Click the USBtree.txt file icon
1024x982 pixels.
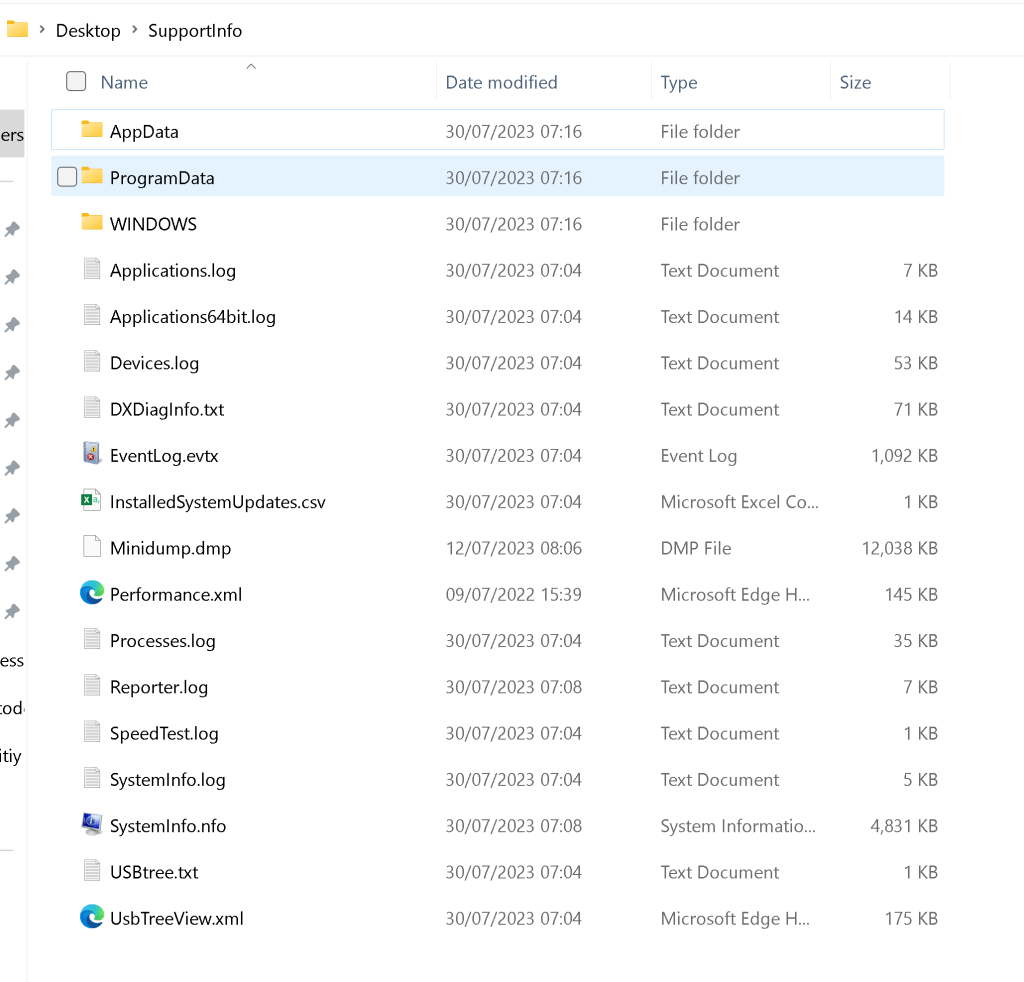[92, 871]
